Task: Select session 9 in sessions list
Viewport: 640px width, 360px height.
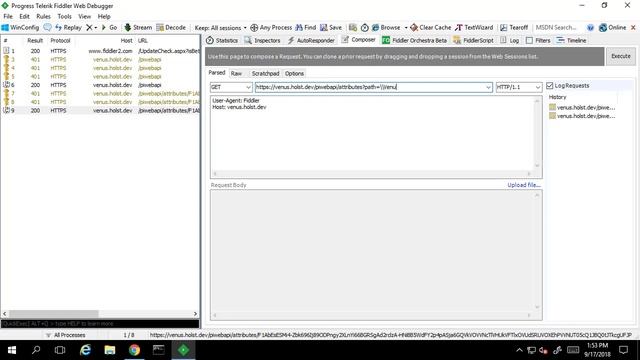Action: (100, 110)
